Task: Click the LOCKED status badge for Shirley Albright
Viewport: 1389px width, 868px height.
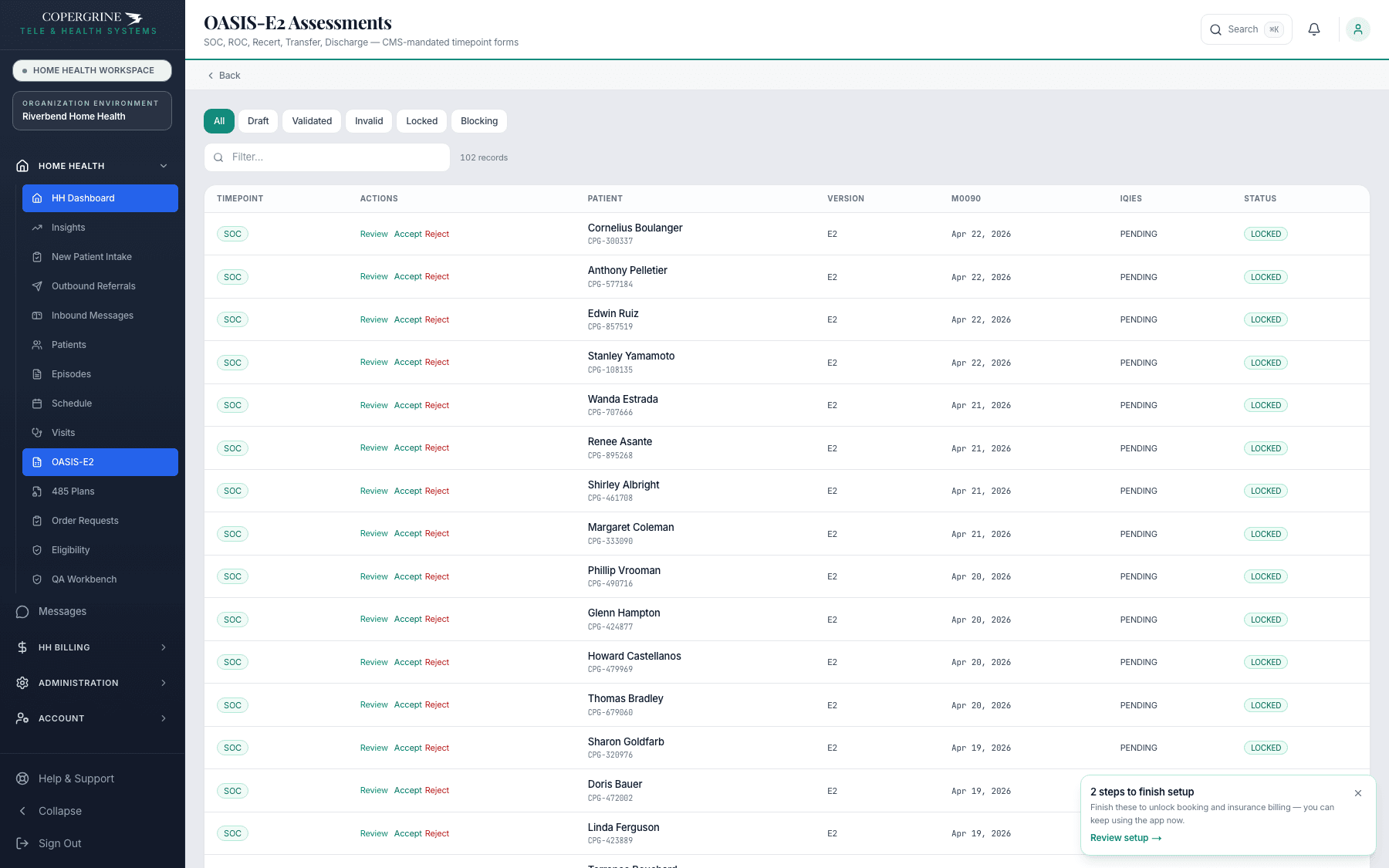Action: (1266, 491)
